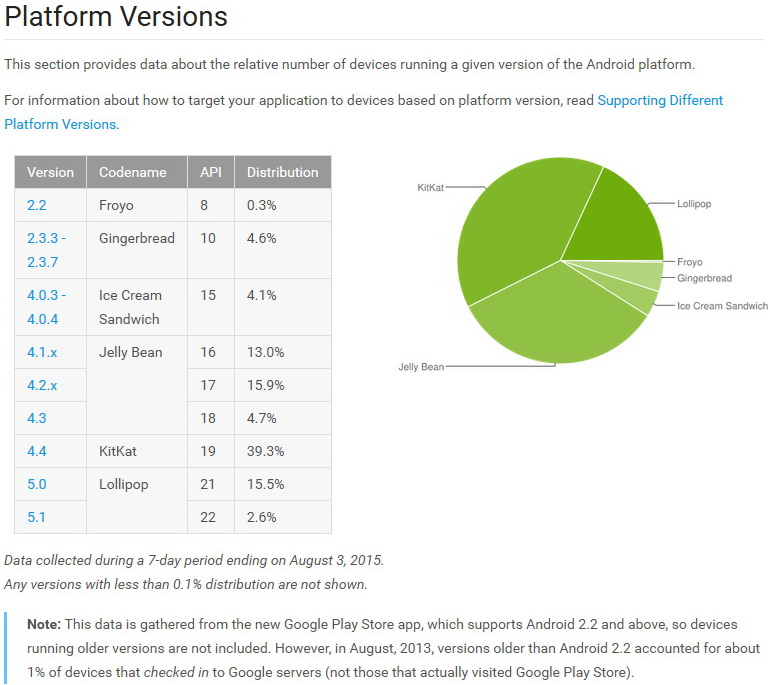Click the Version column header
Screen dimensions: 770x685
(x=51, y=172)
